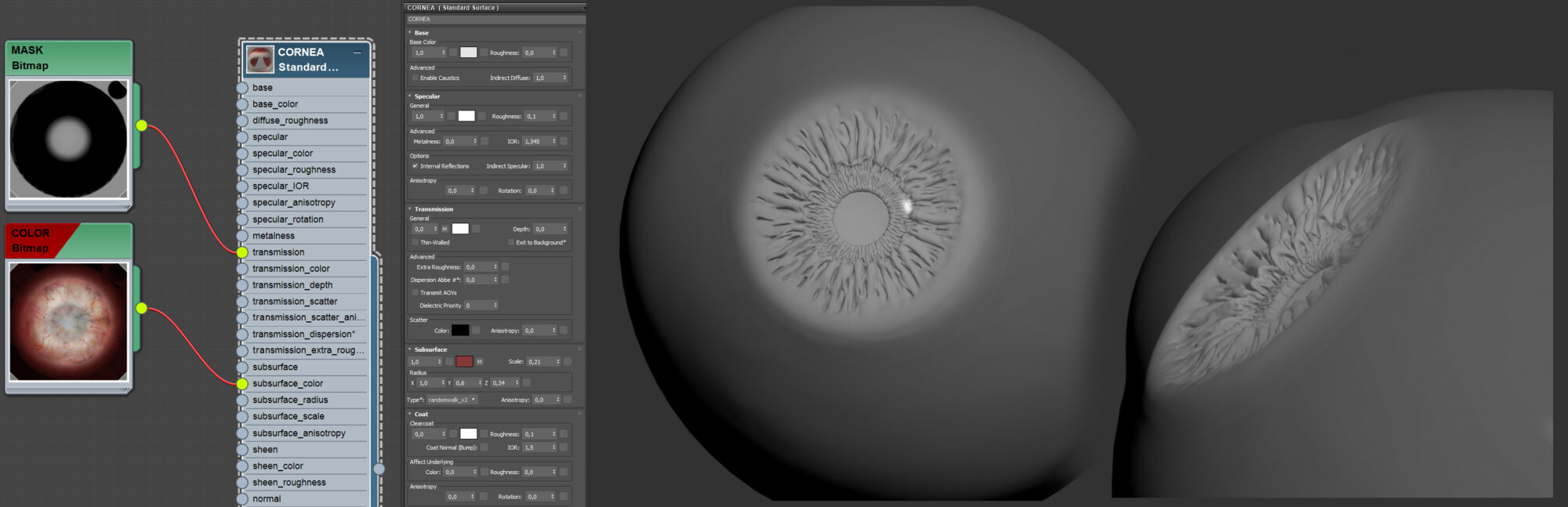This screenshot has height=507, width=1568.
Task: Click the Indirect Diffuse value field
Action: coord(550,78)
